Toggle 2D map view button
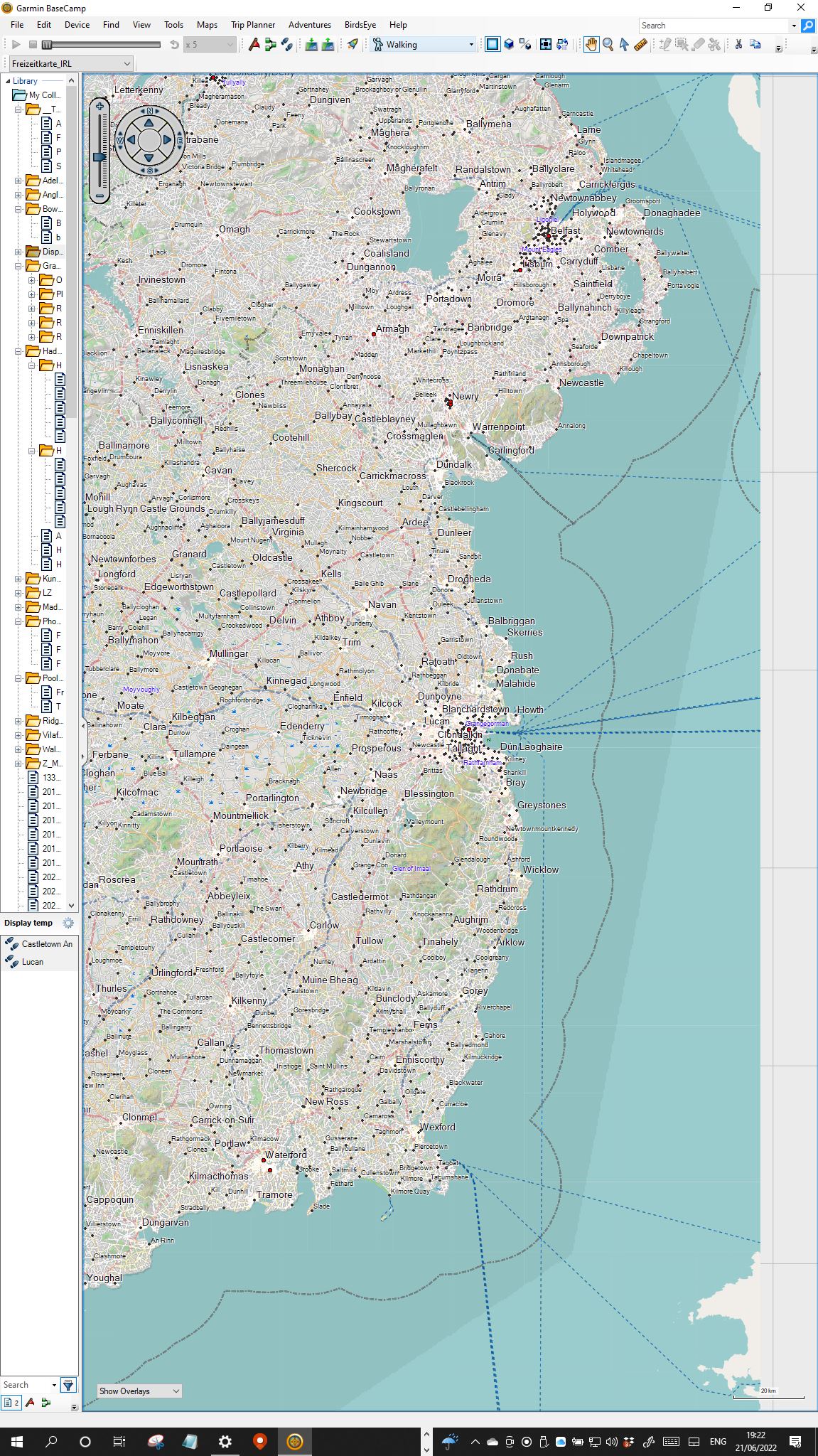Viewport: 818px width, 1456px height. pyautogui.click(x=492, y=45)
